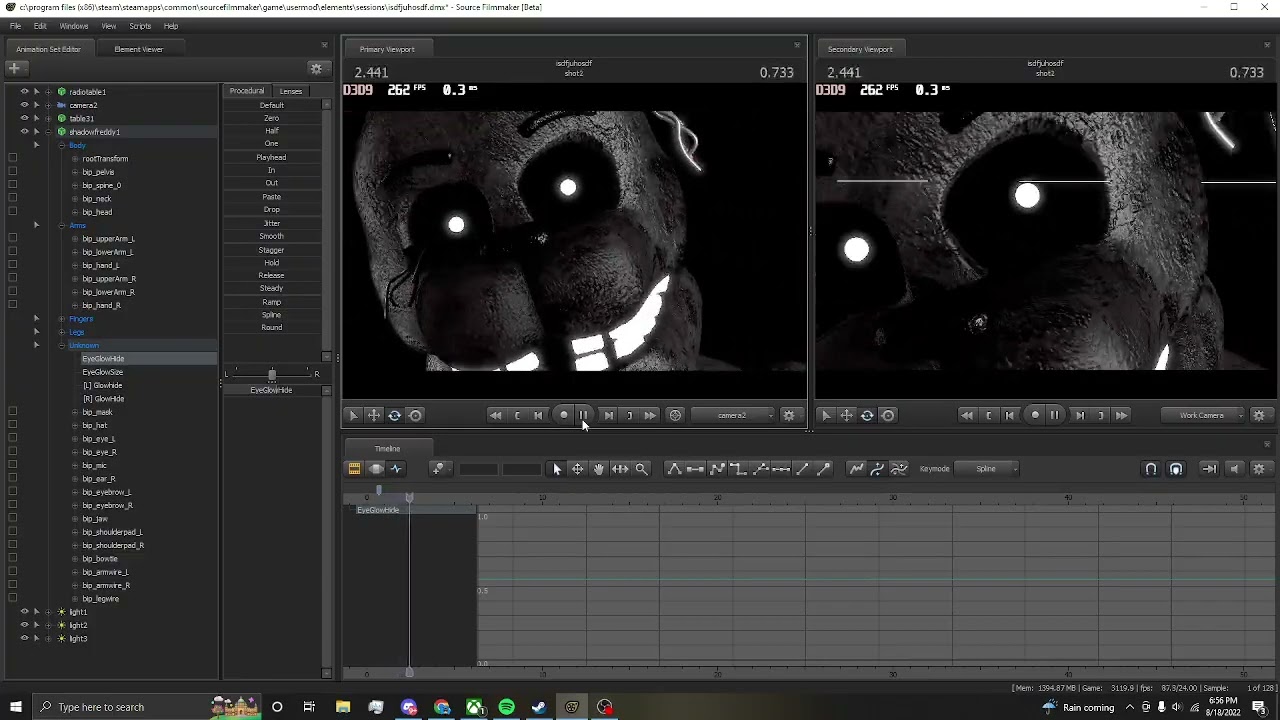Select the timeline pan hand tool

point(599,469)
